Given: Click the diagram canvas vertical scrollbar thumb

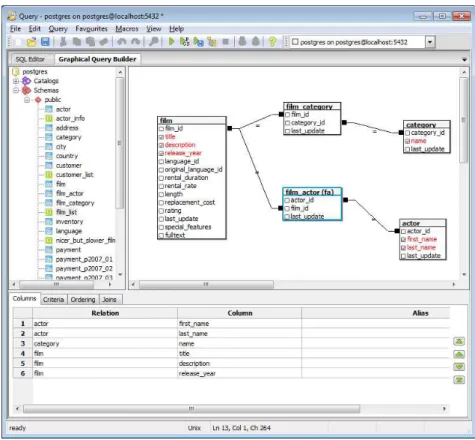Looking at the screenshot, I should coord(464,120).
